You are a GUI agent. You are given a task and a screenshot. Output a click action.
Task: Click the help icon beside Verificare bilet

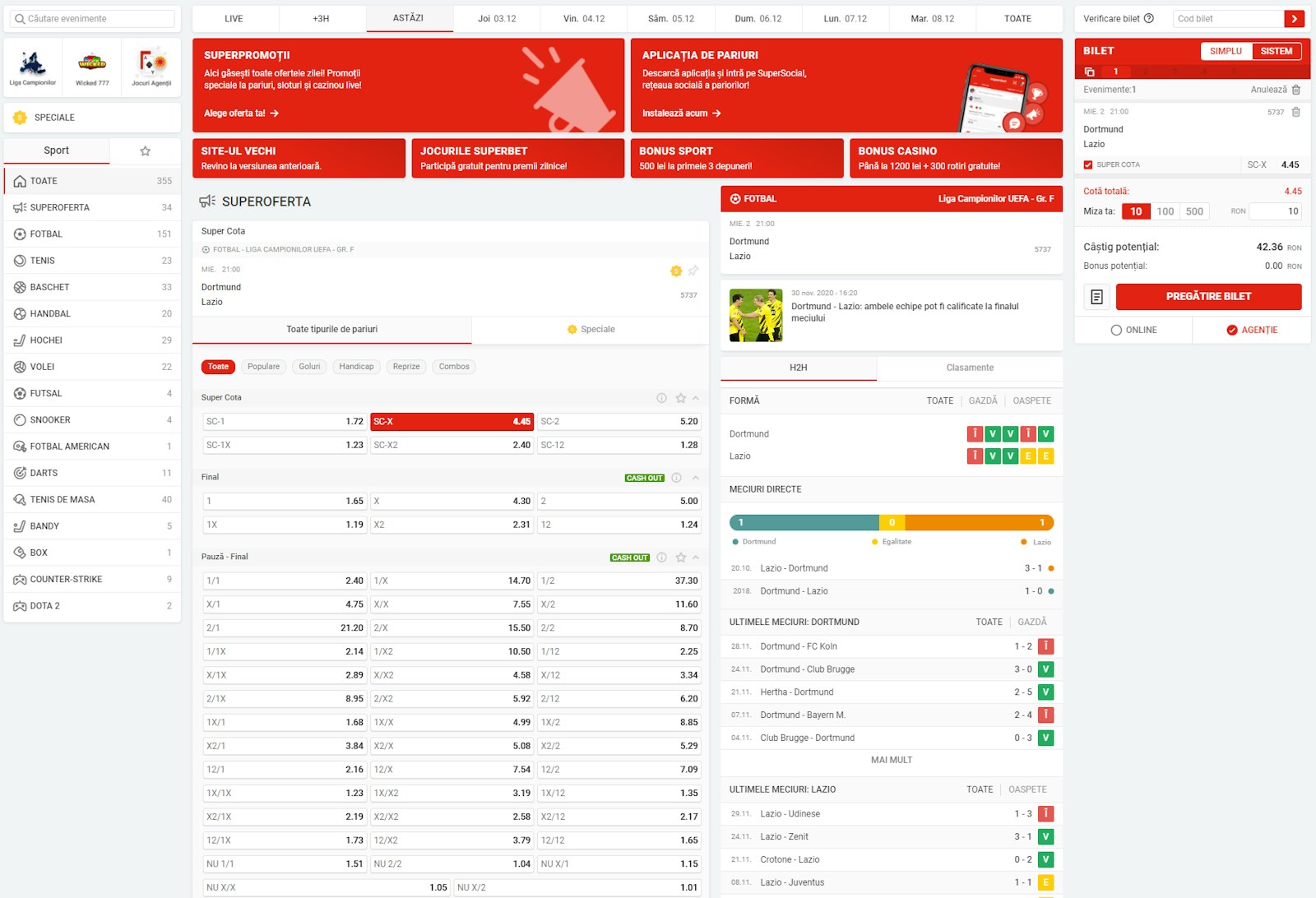(1149, 18)
